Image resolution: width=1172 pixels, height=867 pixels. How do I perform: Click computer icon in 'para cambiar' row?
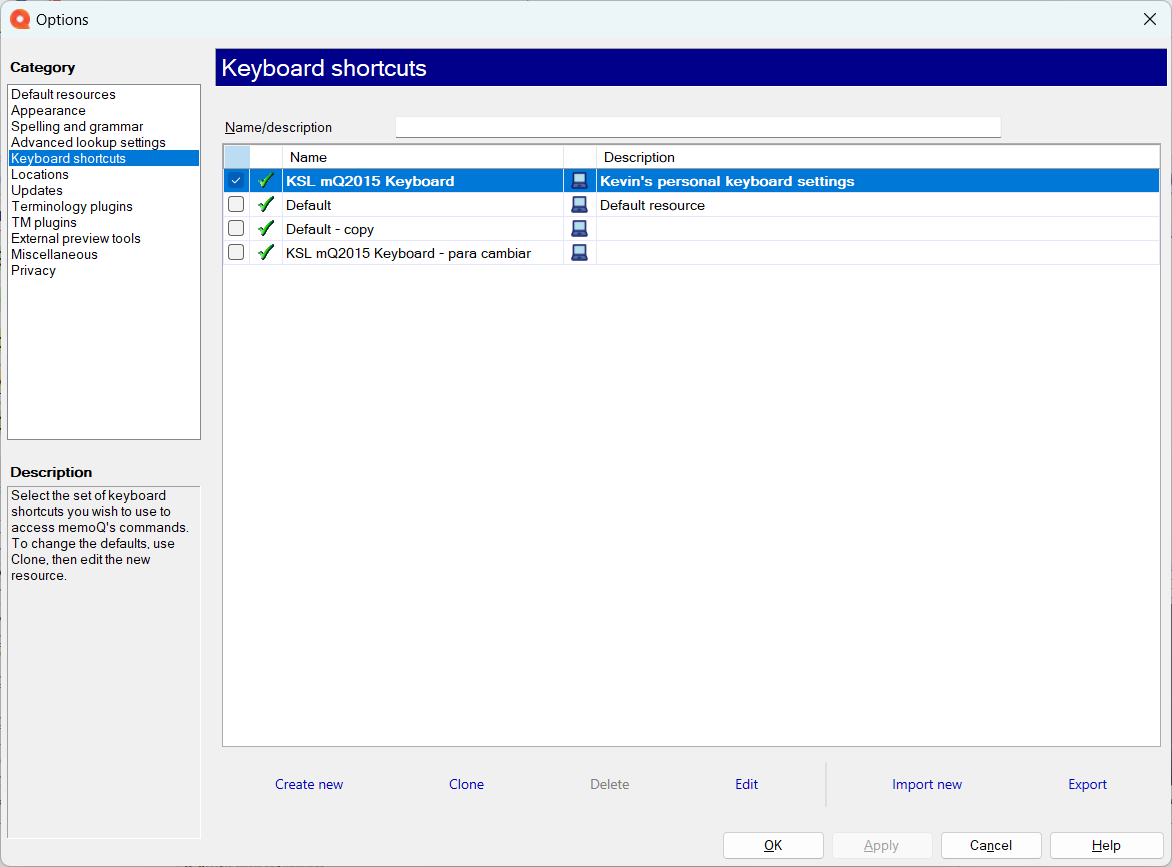579,252
